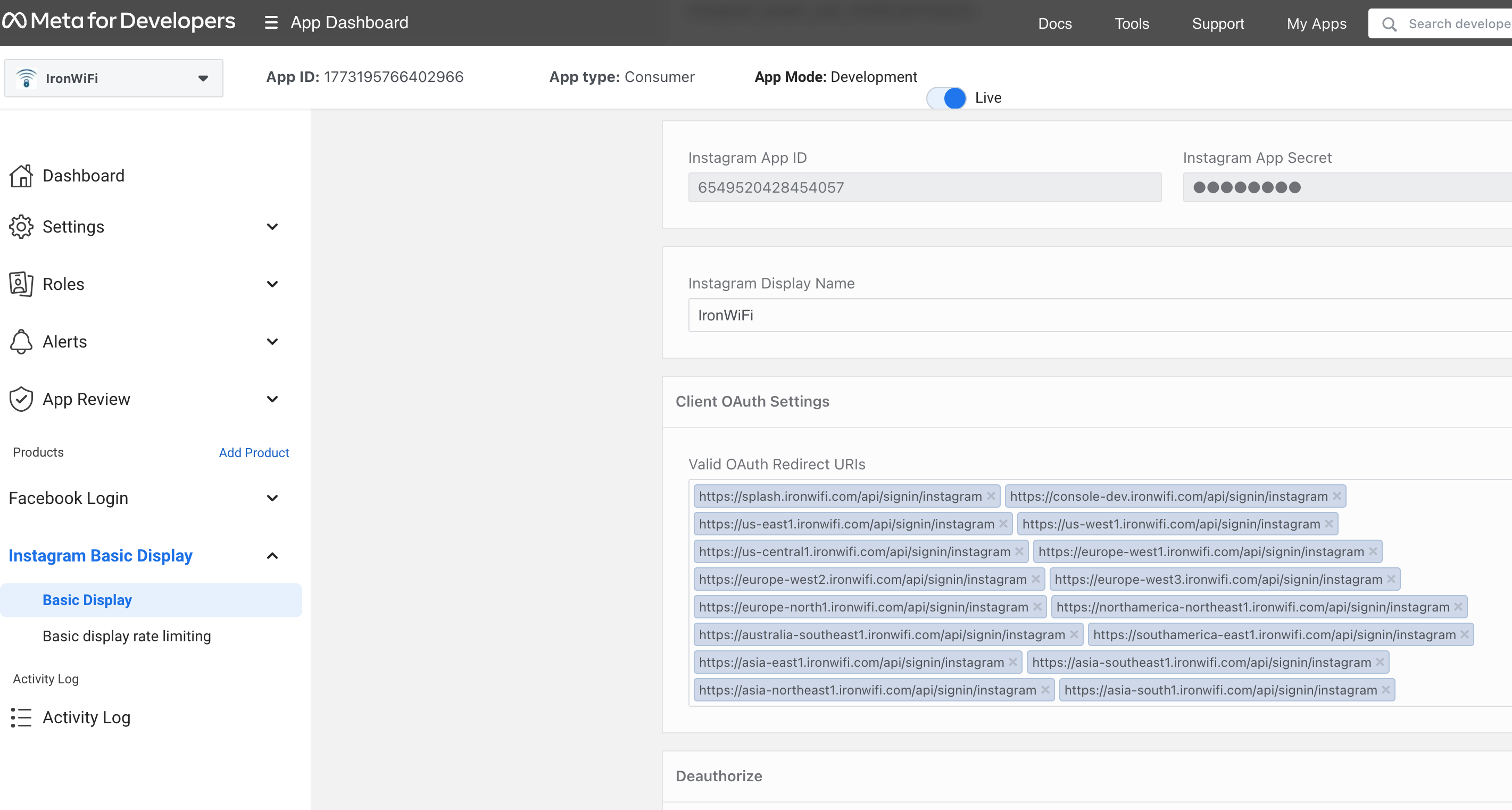The width and height of the screenshot is (1512, 810).
Task: Click the Alerts bell icon
Action: point(21,342)
